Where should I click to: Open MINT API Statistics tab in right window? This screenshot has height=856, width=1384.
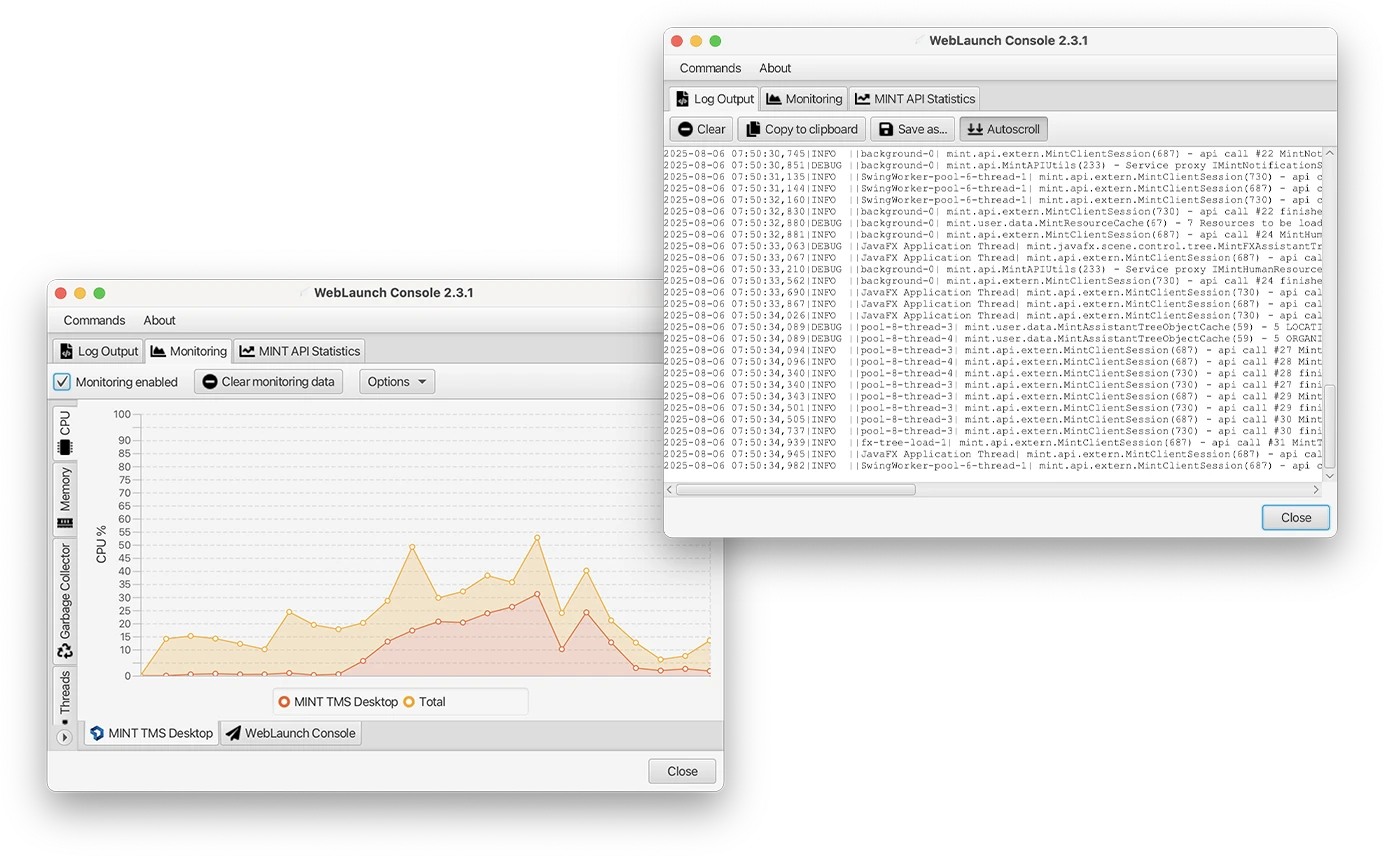(x=915, y=99)
